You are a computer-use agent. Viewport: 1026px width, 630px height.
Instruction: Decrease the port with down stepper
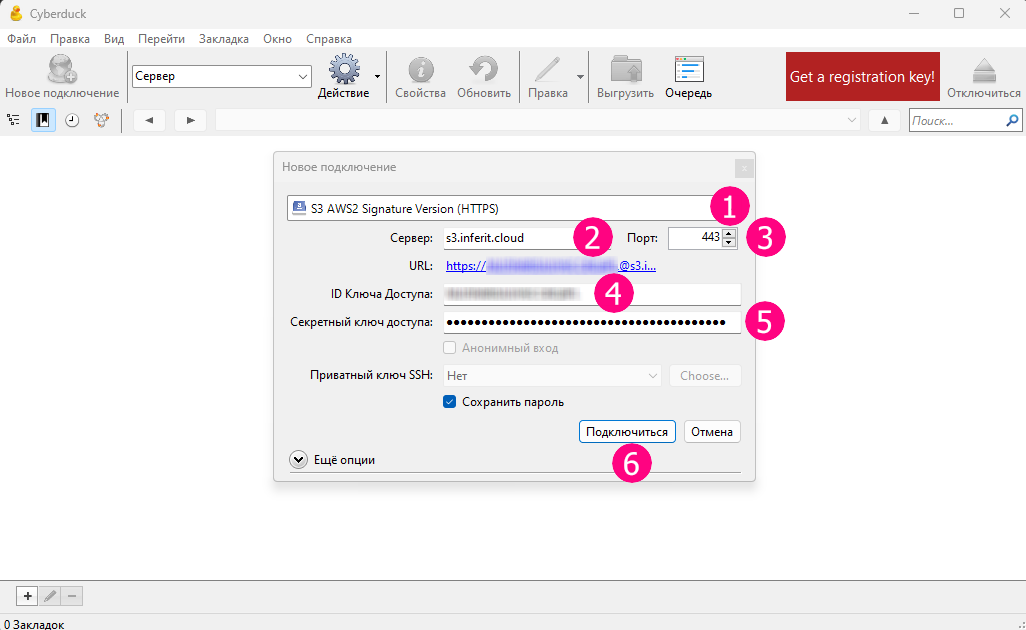pos(729,243)
